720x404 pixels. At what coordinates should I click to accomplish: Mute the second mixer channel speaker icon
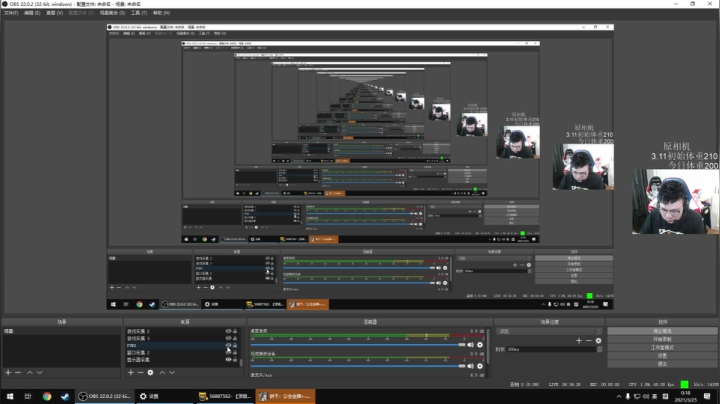pos(470,366)
